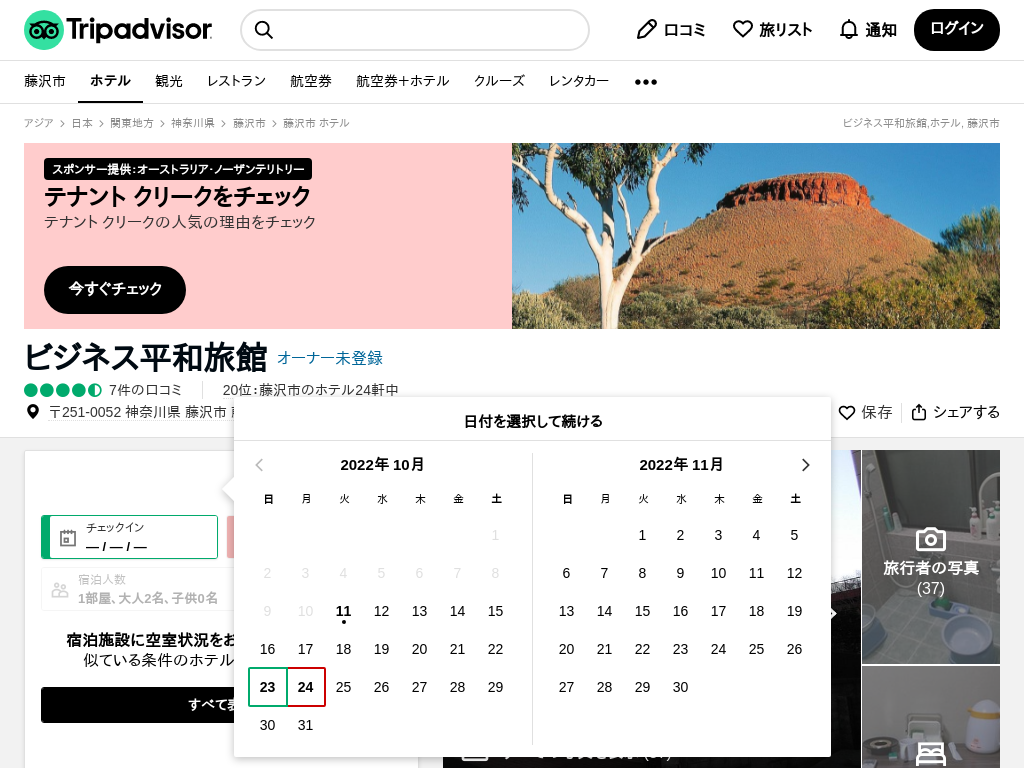Select November 12 in the calendar
1024x768 pixels.
(794, 573)
